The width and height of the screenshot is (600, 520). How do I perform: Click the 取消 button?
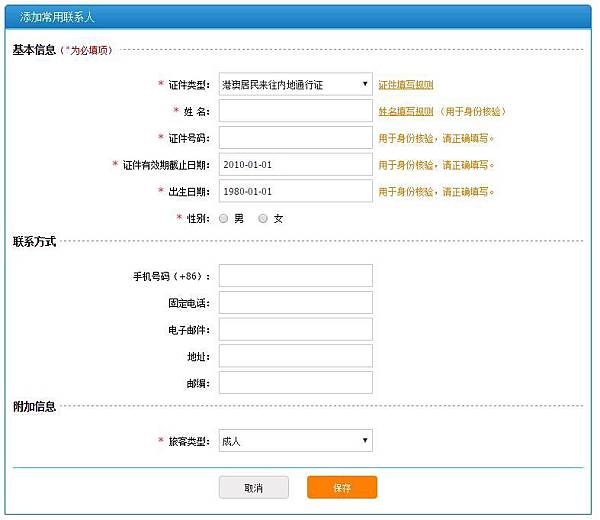click(x=254, y=487)
